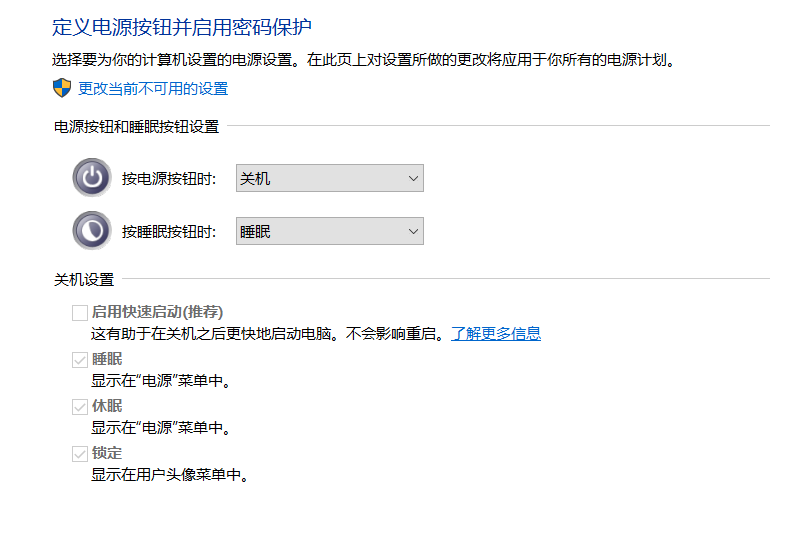799x555 pixels.
Task: Enable the 启用快速启动(推荐) checkbox
Action: 80,312
